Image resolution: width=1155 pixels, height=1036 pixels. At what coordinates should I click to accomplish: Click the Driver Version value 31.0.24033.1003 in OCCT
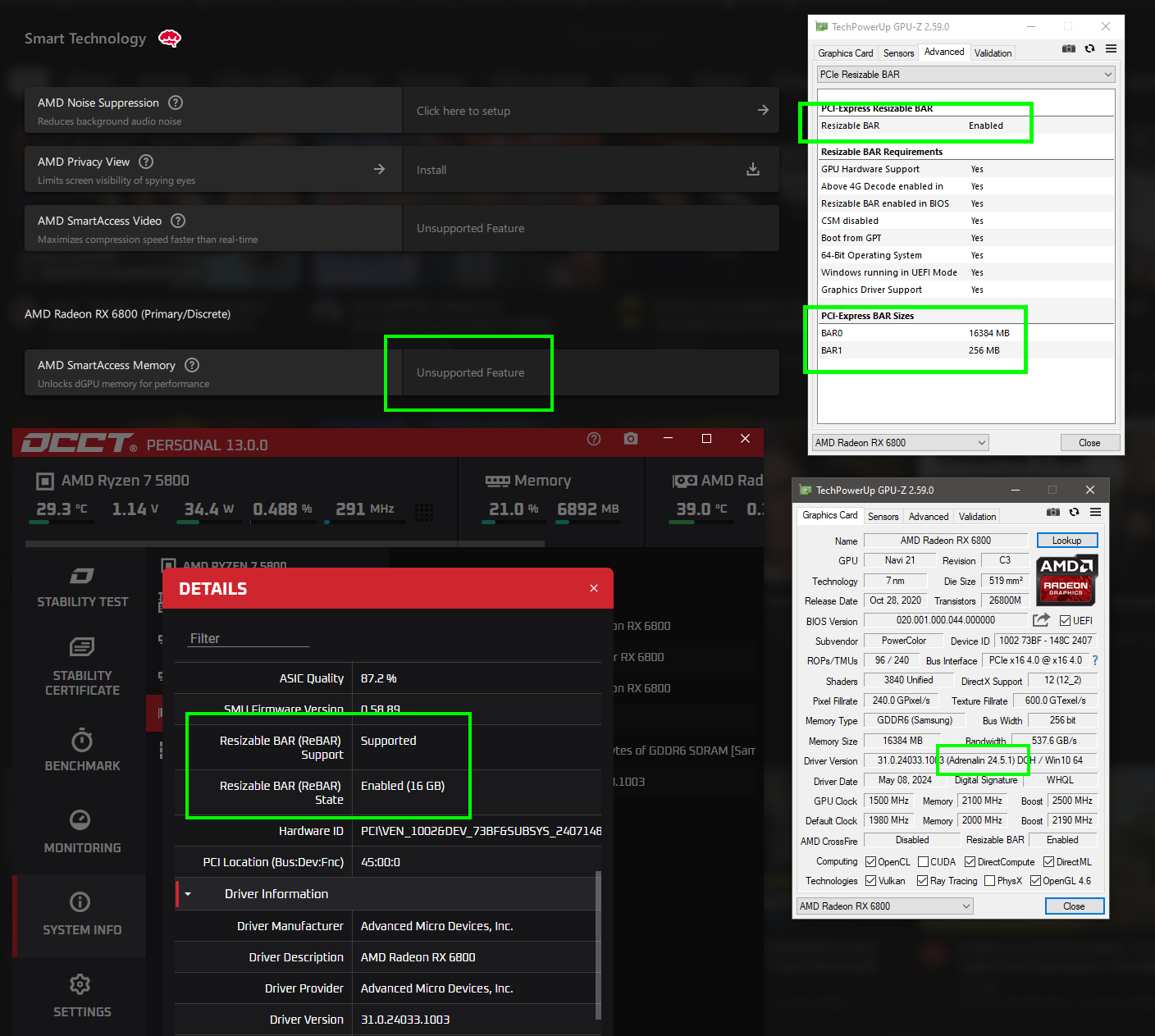(x=405, y=1020)
